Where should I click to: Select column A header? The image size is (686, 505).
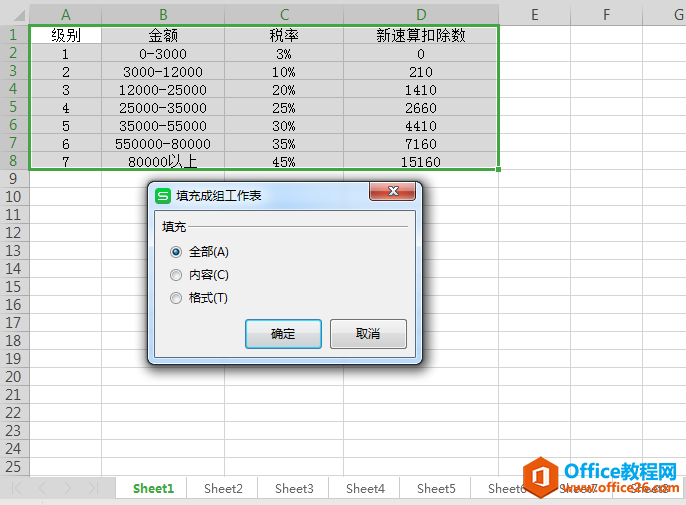pyautogui.click(x=66, y=15)
